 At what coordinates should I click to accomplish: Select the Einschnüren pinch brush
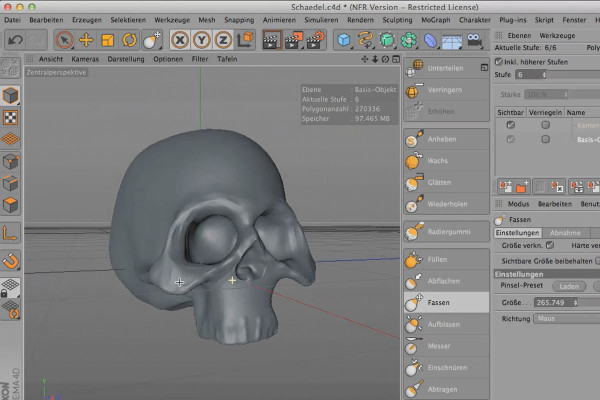(x=446, y=367)
